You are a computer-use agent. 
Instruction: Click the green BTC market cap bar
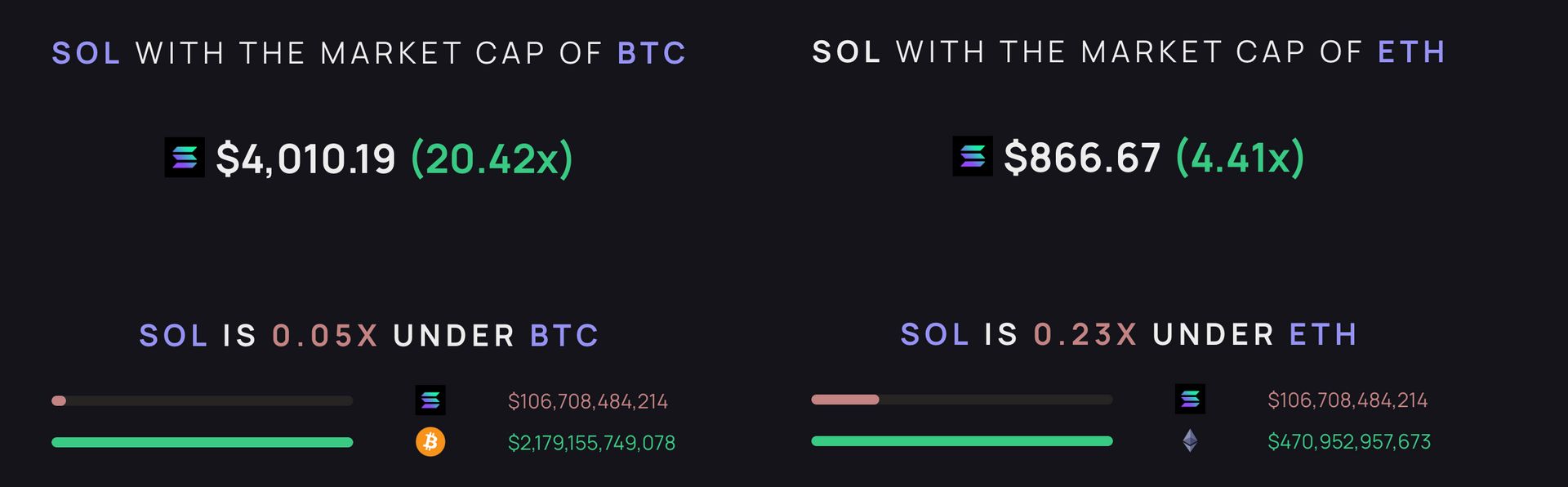[x=203, y=442]
